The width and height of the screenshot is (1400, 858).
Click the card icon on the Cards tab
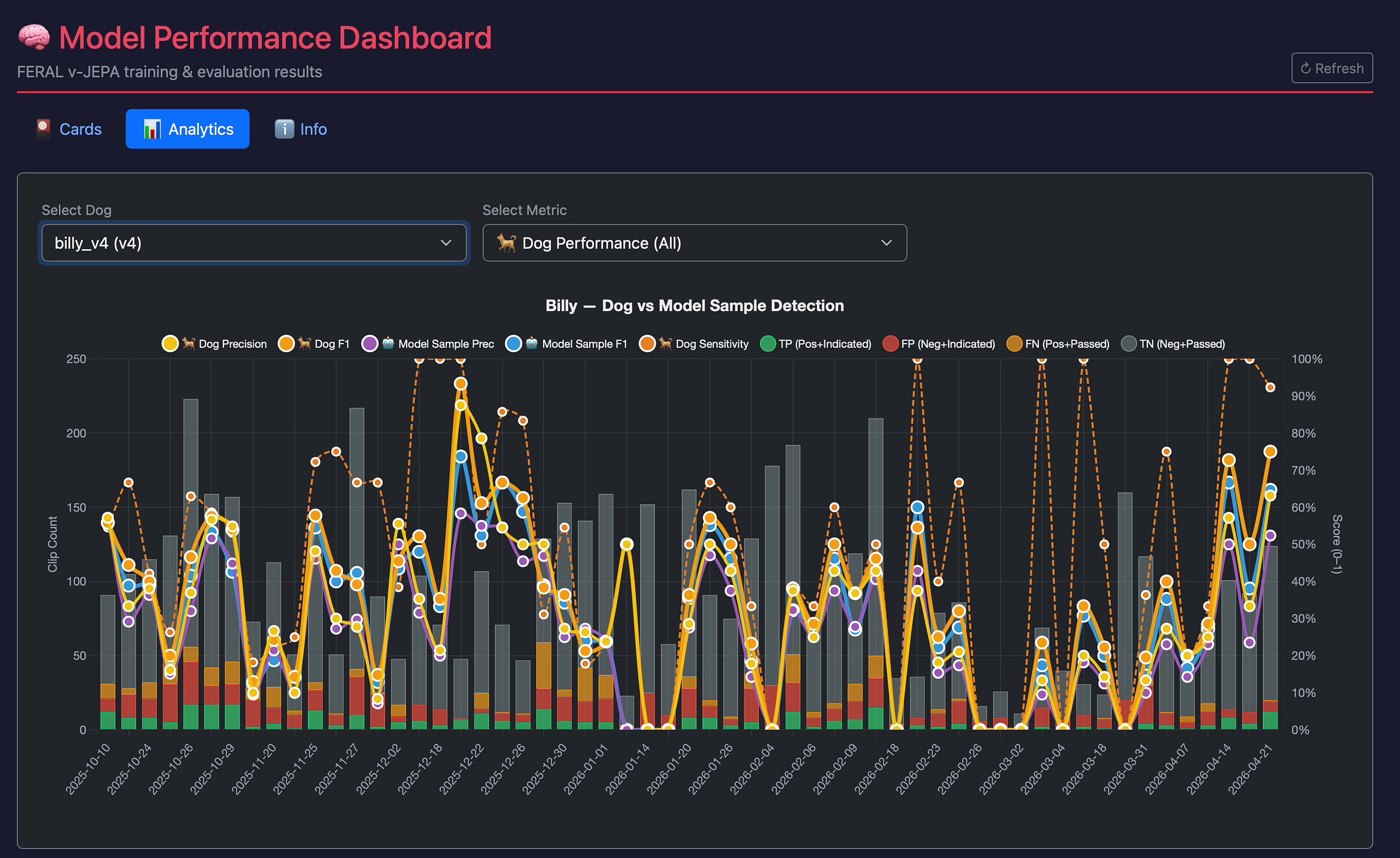(44, 129)
